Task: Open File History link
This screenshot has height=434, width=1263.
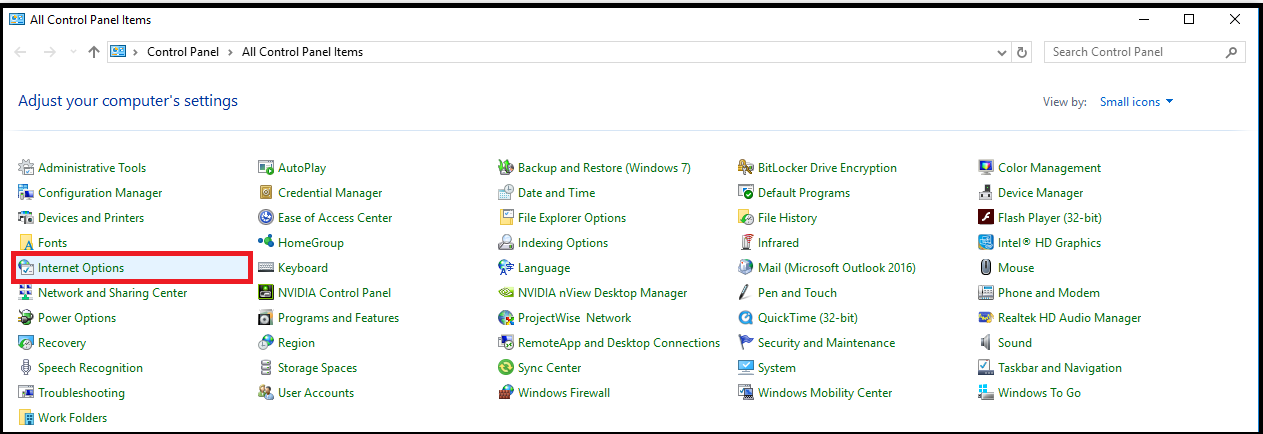Action: 787,218
